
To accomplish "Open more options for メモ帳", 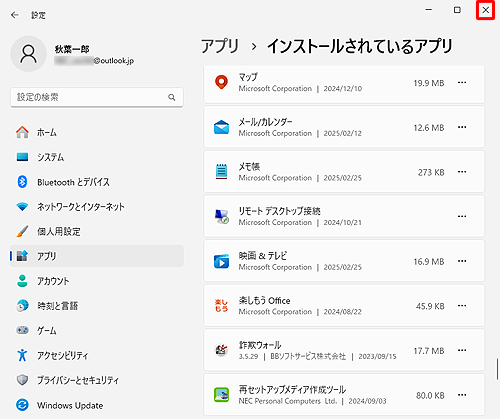I will tap(462, 172).
